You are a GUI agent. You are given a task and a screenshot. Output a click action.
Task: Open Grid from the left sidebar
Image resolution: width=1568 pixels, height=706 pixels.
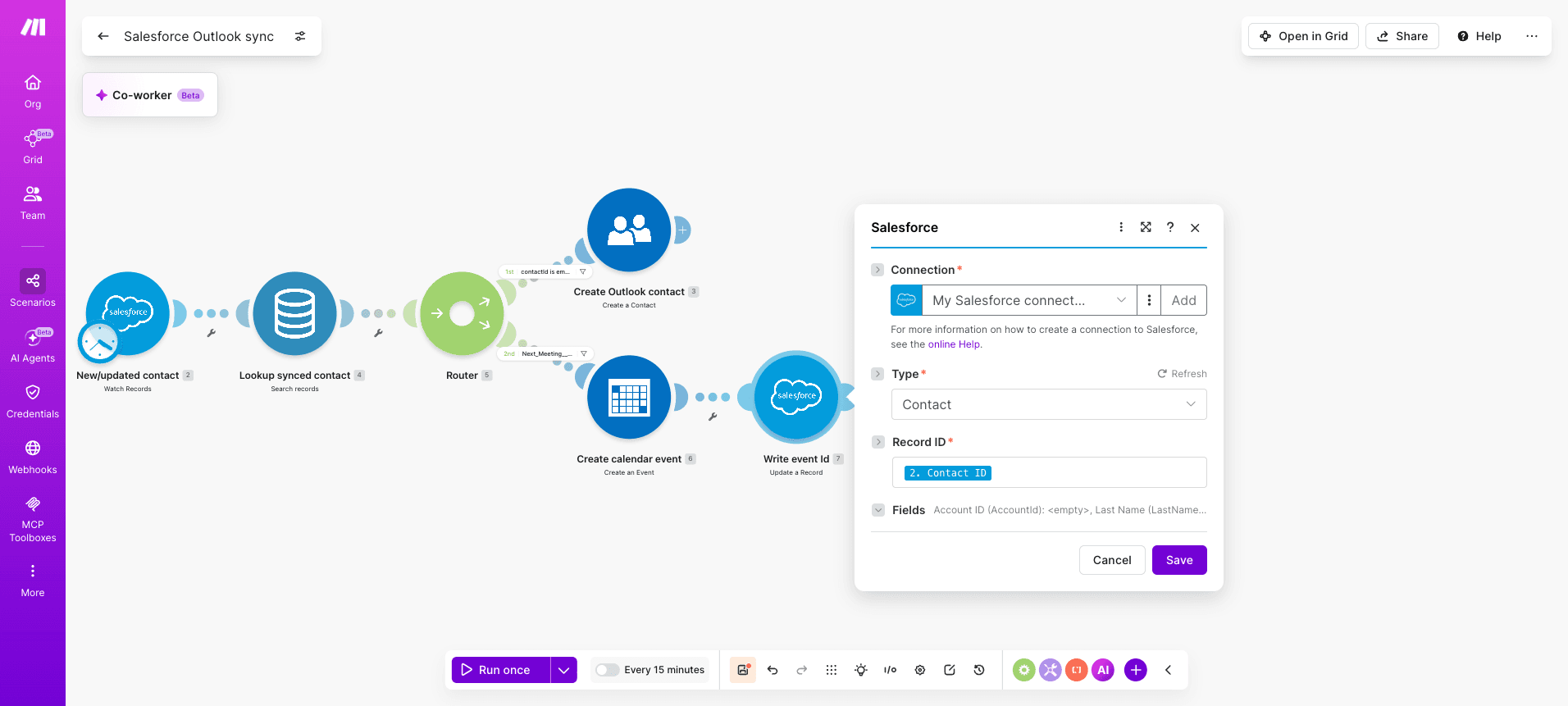coord(33,147)
